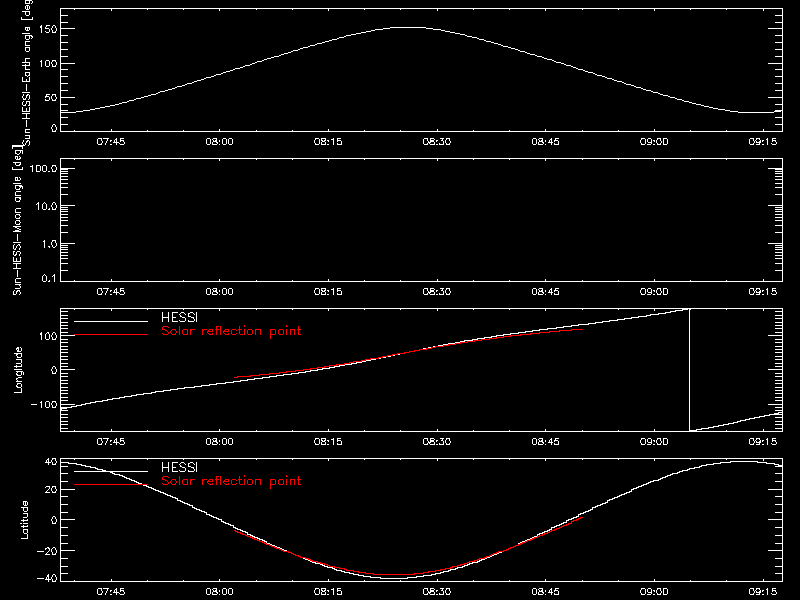Click 08:15 time label under Longitude plot
The width and height of the screenshot is (800, 600).
(x=328, y=442)
